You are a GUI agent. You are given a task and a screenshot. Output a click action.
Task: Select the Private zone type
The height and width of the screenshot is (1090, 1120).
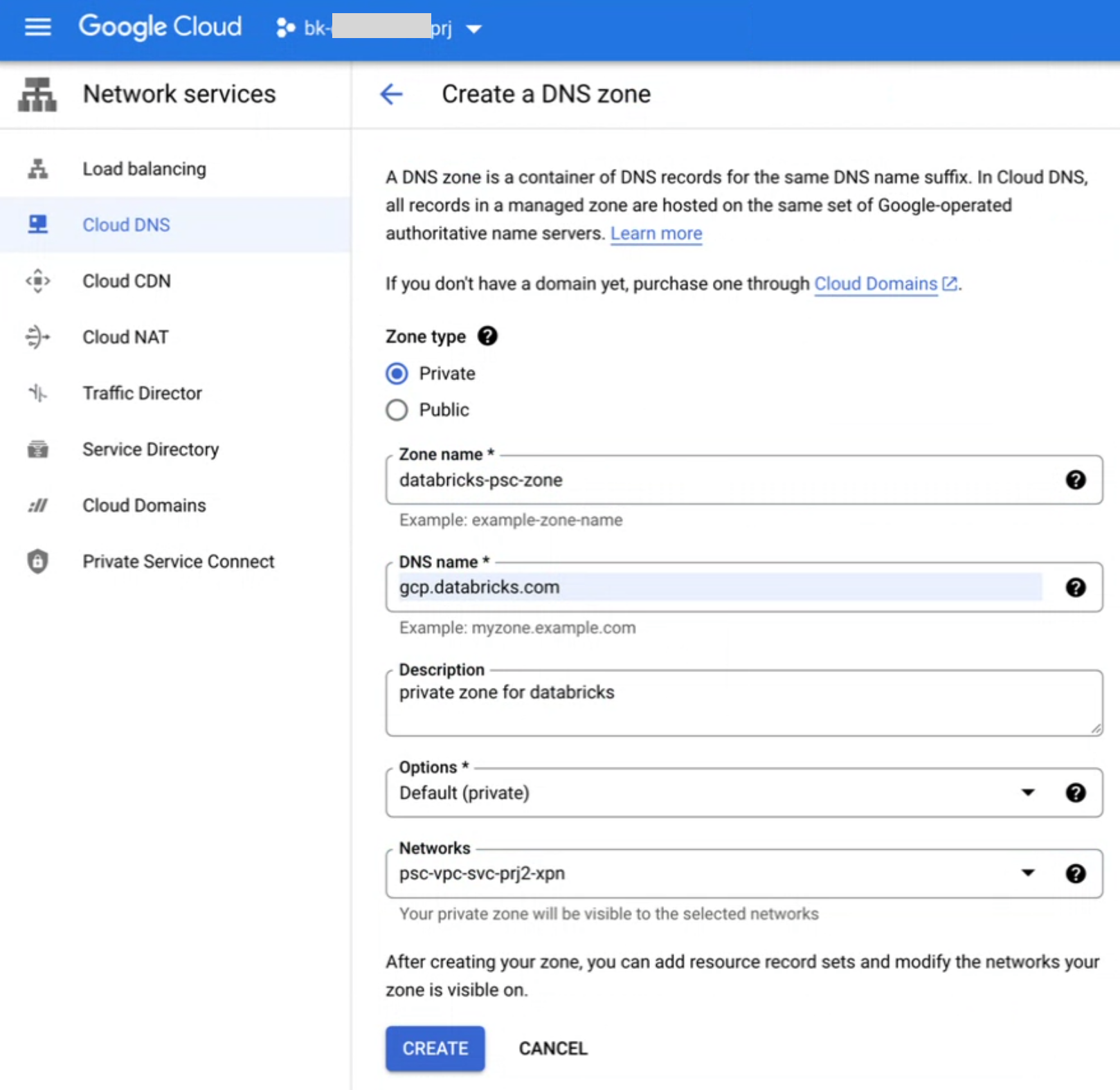pos(397,374)
